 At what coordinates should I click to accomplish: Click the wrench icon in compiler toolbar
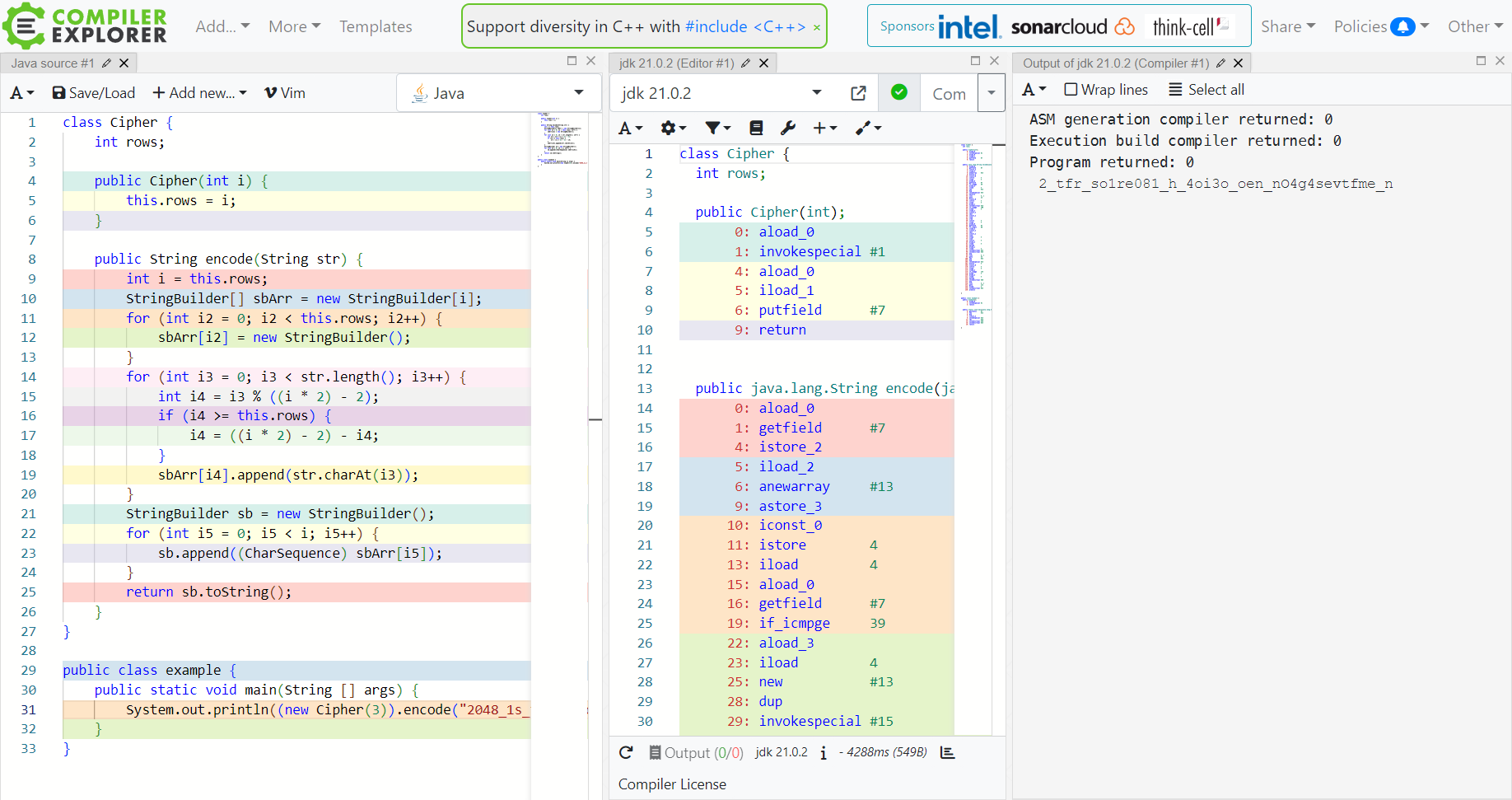(787, 128)
